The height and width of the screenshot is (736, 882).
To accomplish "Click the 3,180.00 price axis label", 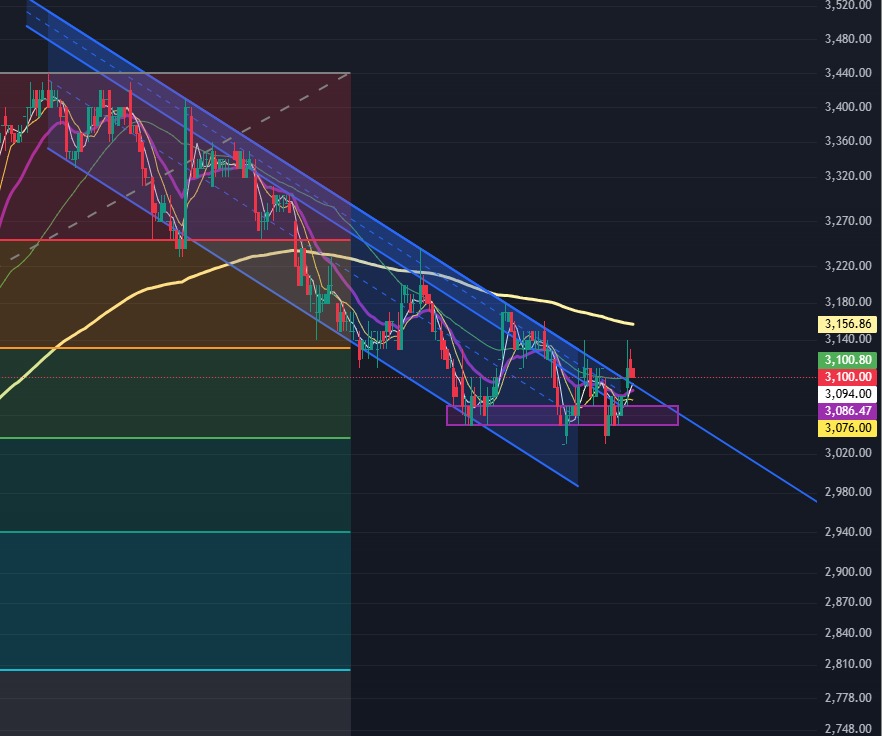I will pos(848,302).
